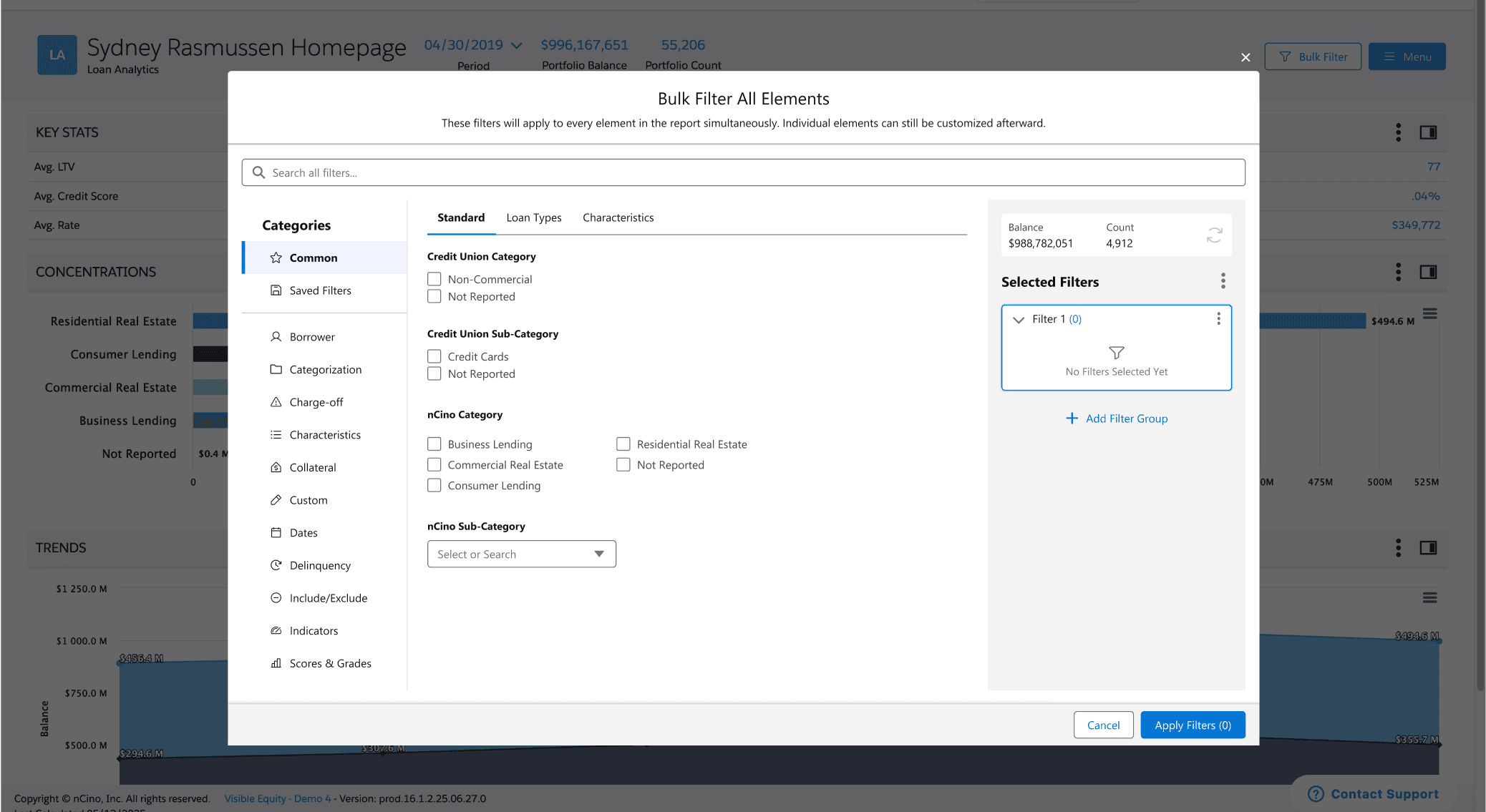Focus the Search all filters field
The width and height of the screenshot is (1486, 812).
pyautogui.click(x=743, y=172)
